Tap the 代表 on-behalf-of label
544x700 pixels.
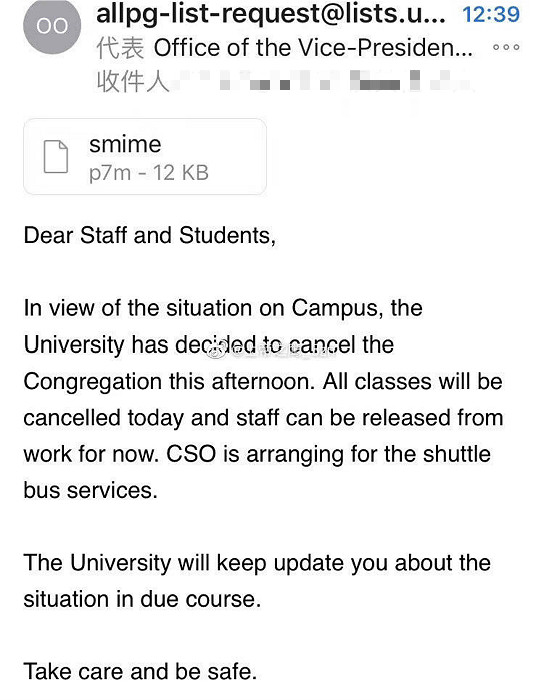[x=120, y=48]
